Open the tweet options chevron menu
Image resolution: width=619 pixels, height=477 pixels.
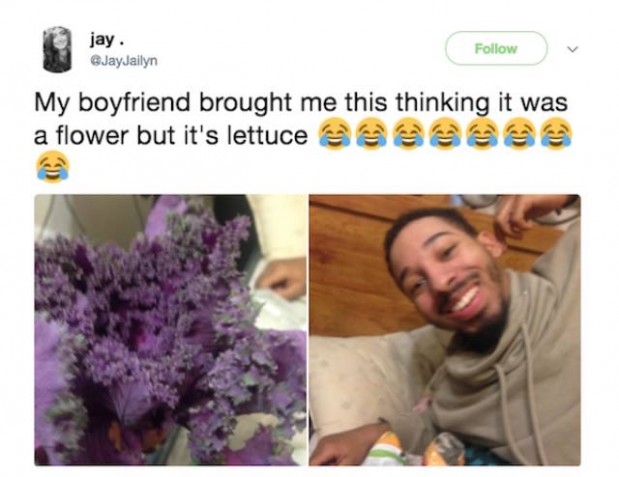point(572,49)
